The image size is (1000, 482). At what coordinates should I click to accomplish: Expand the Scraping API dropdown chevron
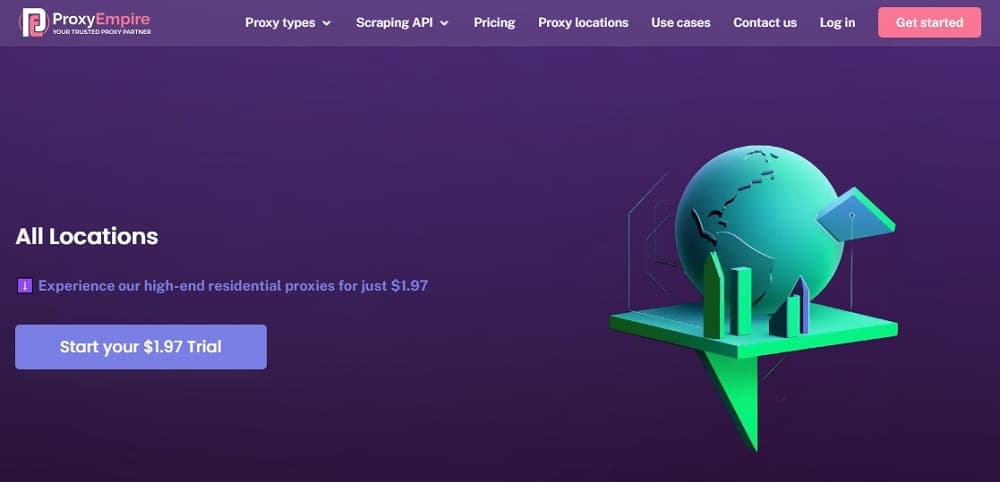tap(445, 23)
